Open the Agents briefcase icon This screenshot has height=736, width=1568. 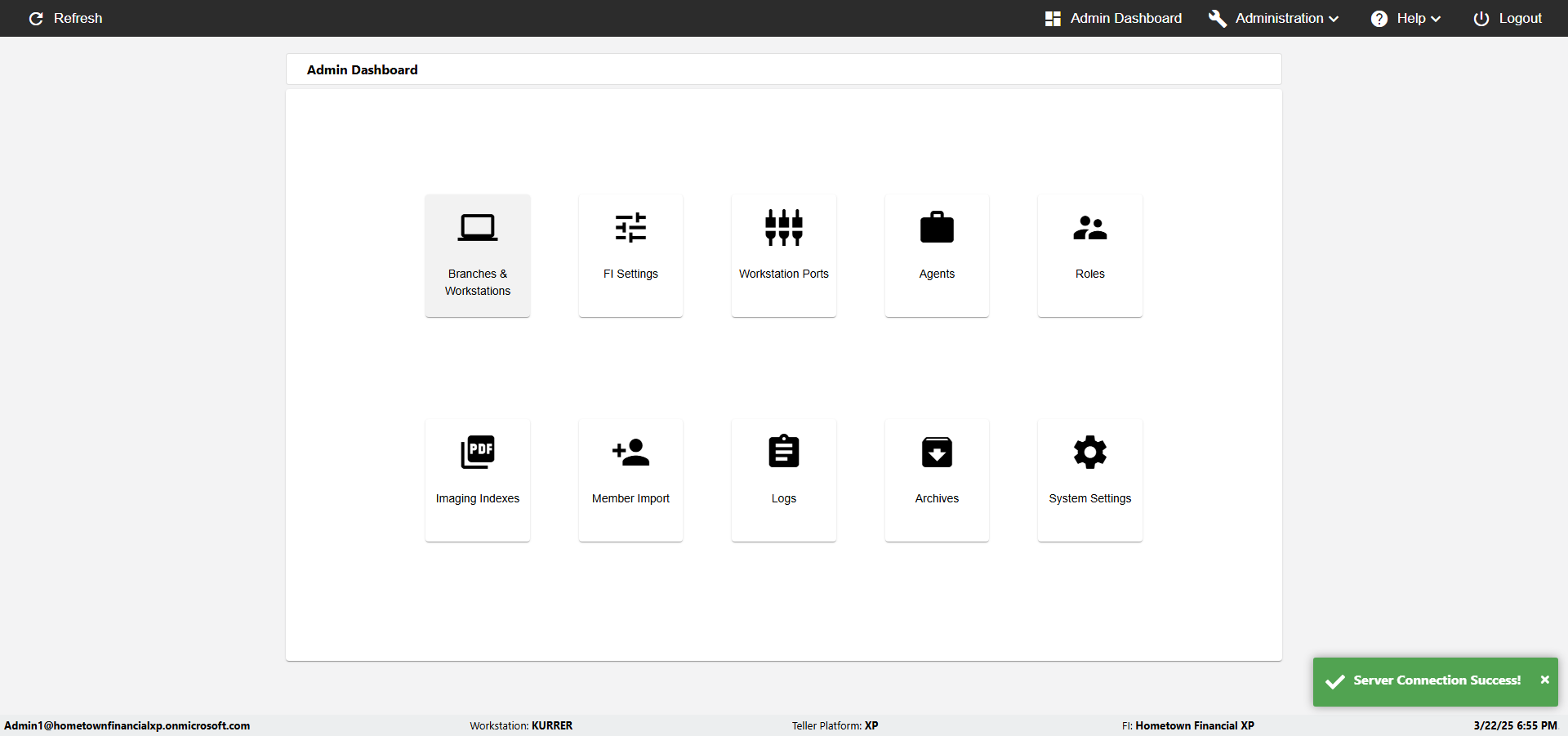pos(937,228)
